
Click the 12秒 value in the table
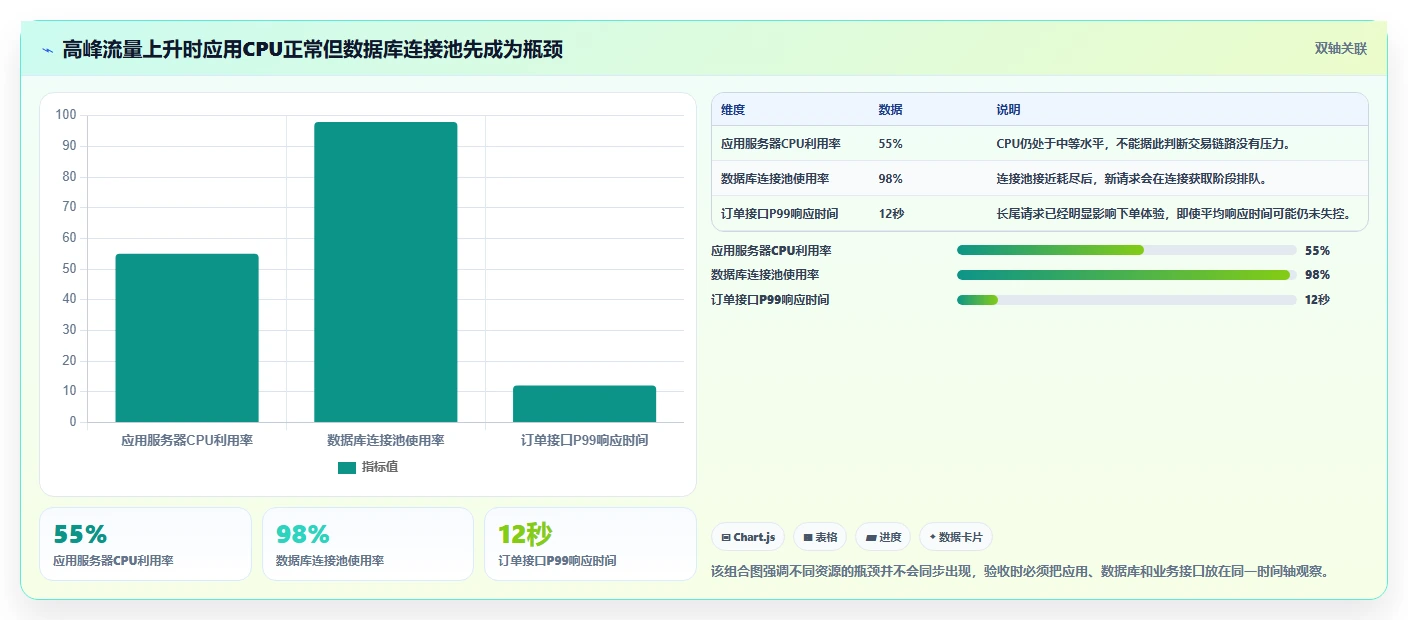click(x=891, y=214)
